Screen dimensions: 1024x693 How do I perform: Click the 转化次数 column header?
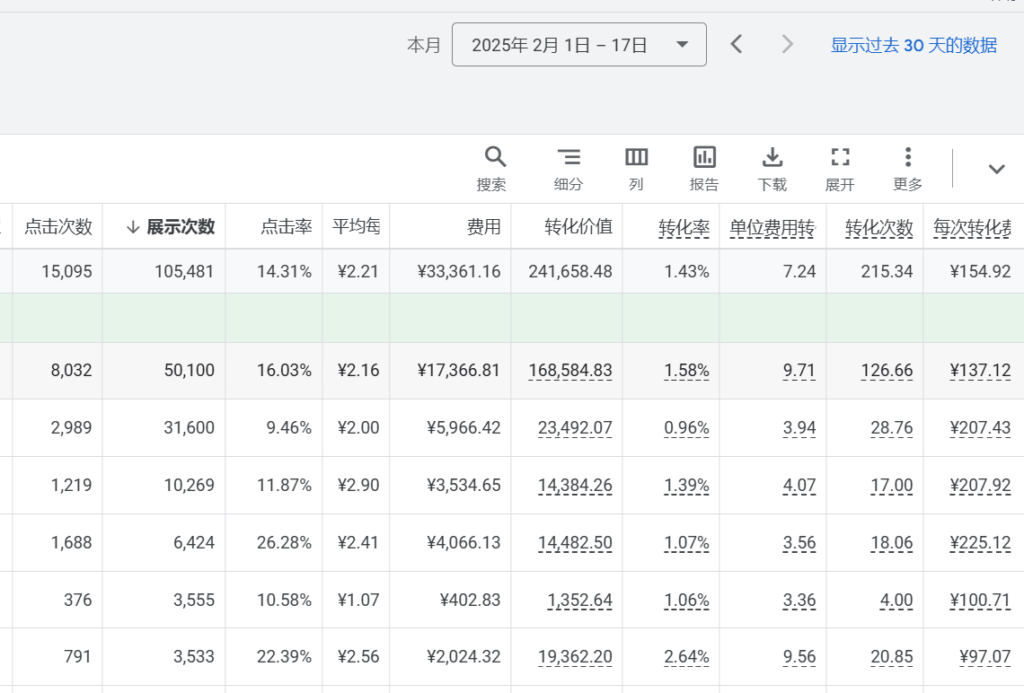878,227
